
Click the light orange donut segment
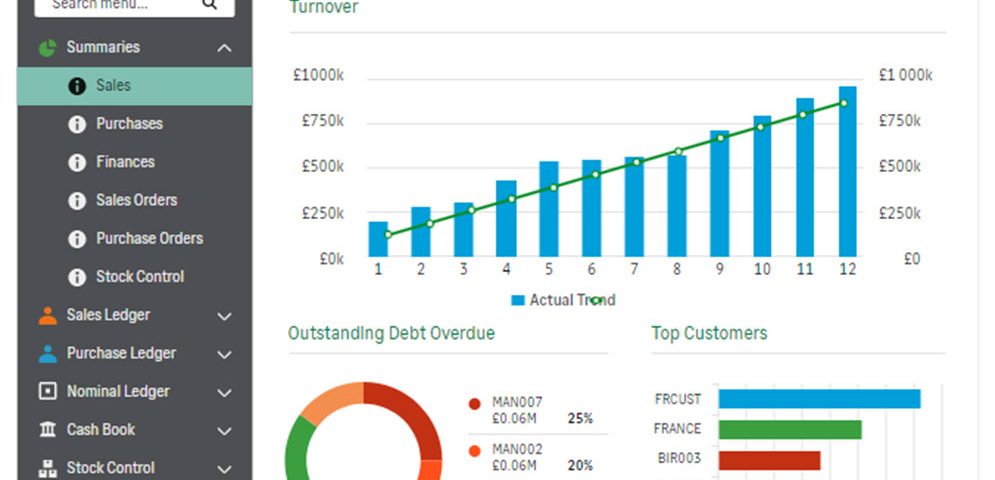(x=331, y=398)
